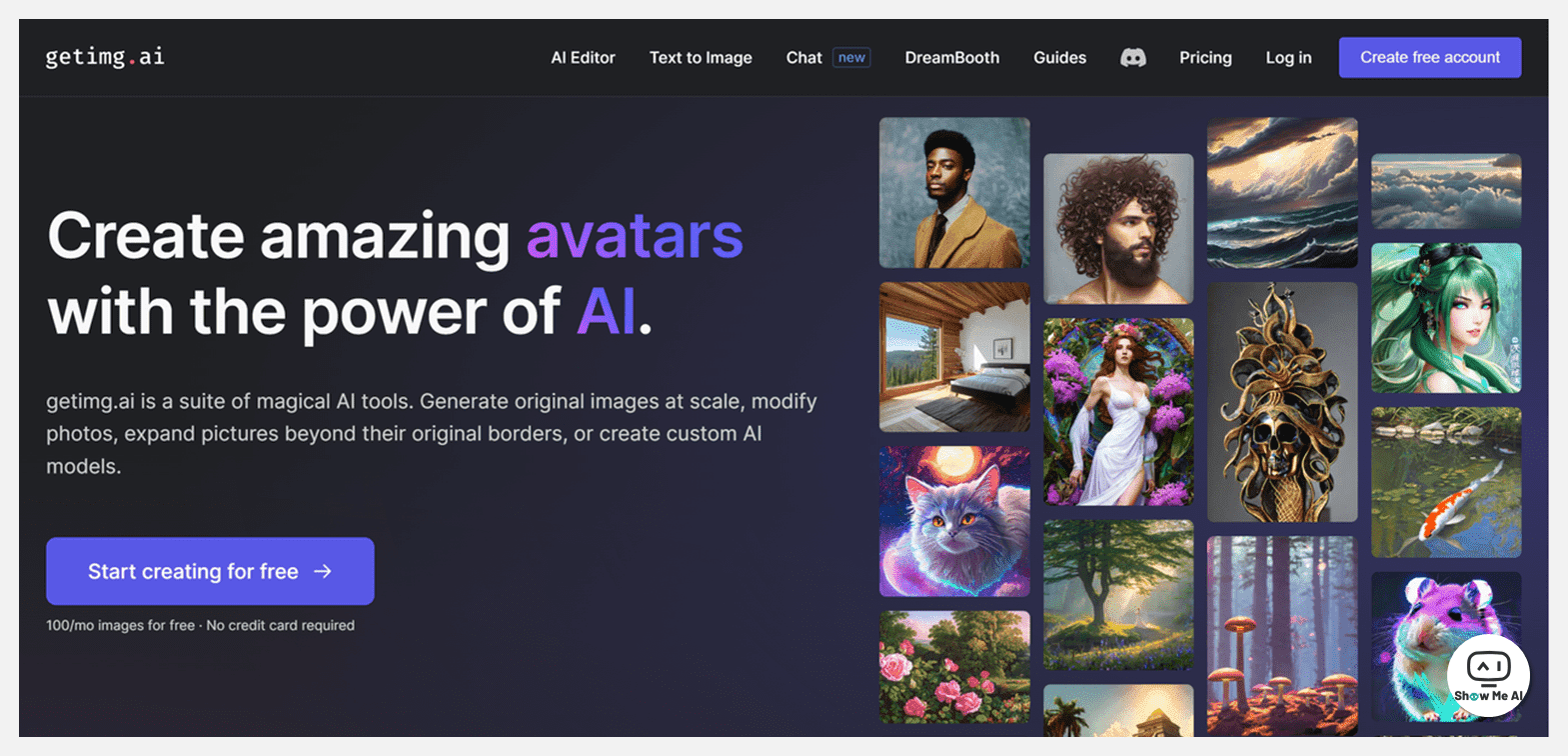Open the Discord icon link
1568x756 pixels.
[1132, 58]
